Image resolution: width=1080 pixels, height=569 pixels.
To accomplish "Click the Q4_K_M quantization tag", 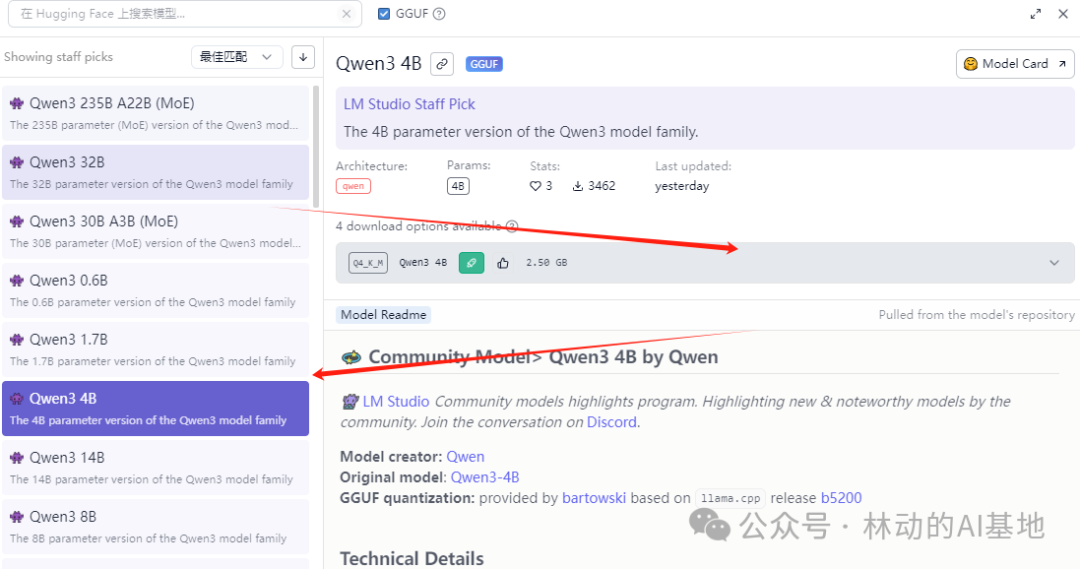I will coord(368,263).
